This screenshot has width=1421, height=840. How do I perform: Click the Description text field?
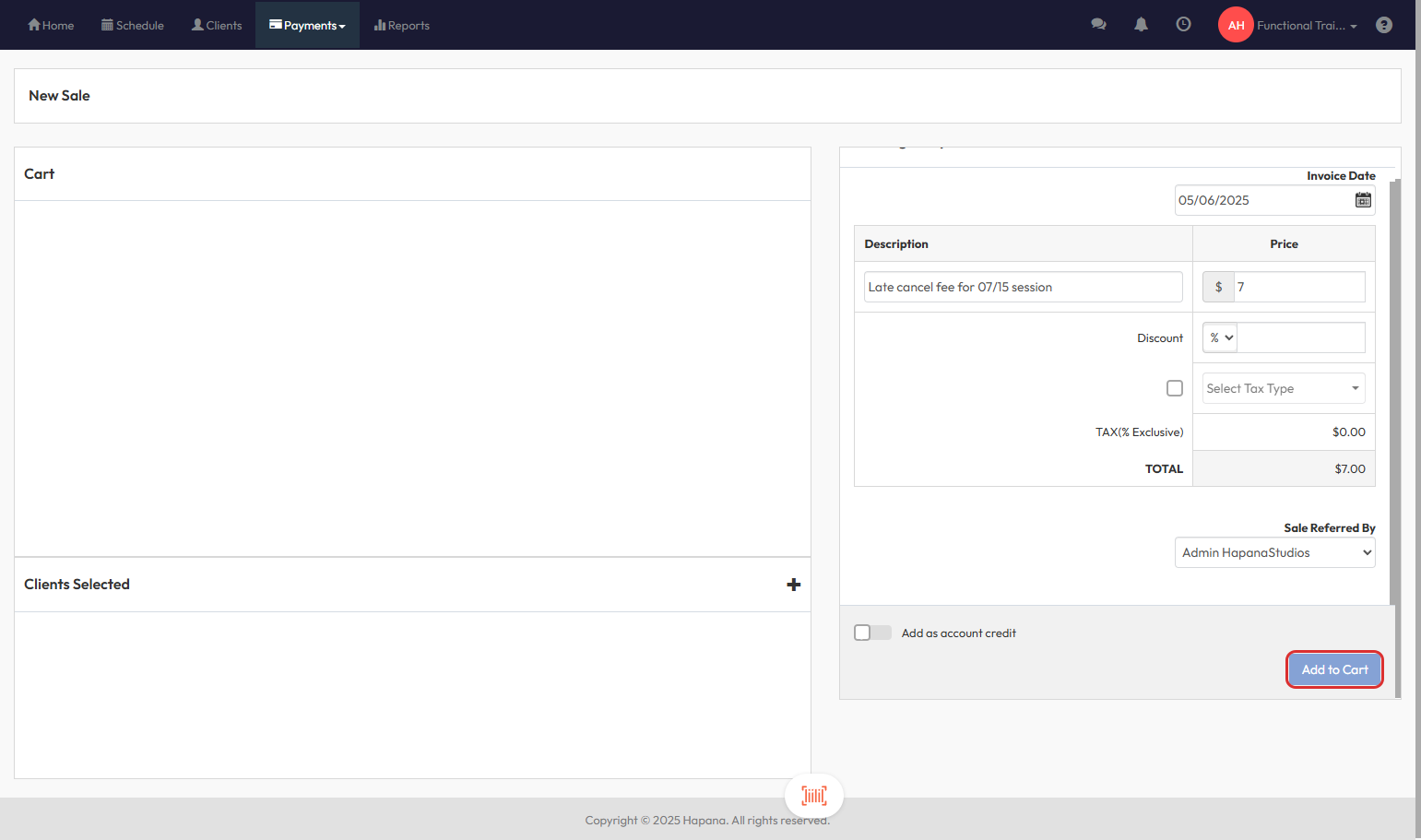tap(1023, 287)
